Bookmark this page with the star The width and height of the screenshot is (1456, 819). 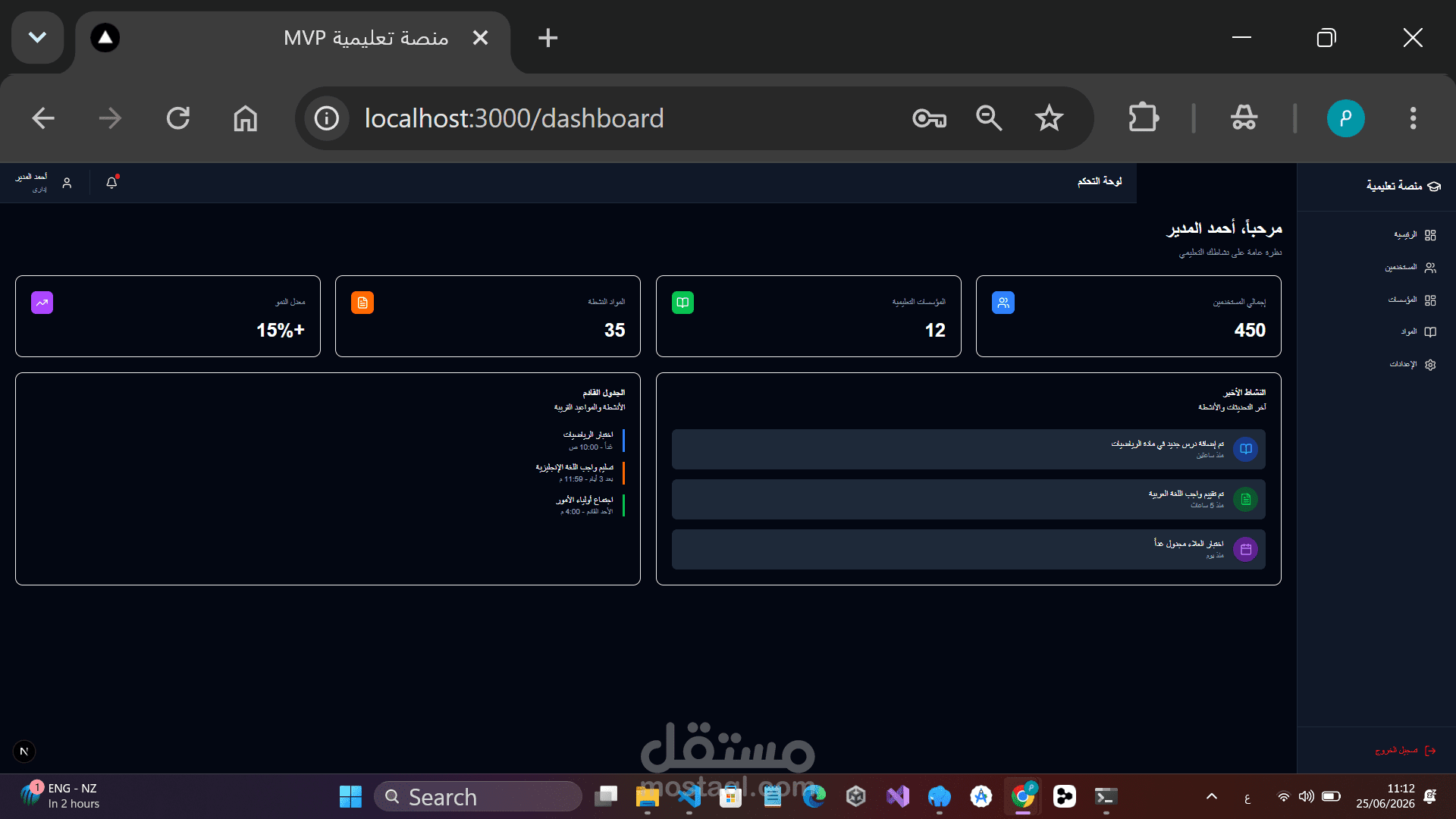(1050, 118)
